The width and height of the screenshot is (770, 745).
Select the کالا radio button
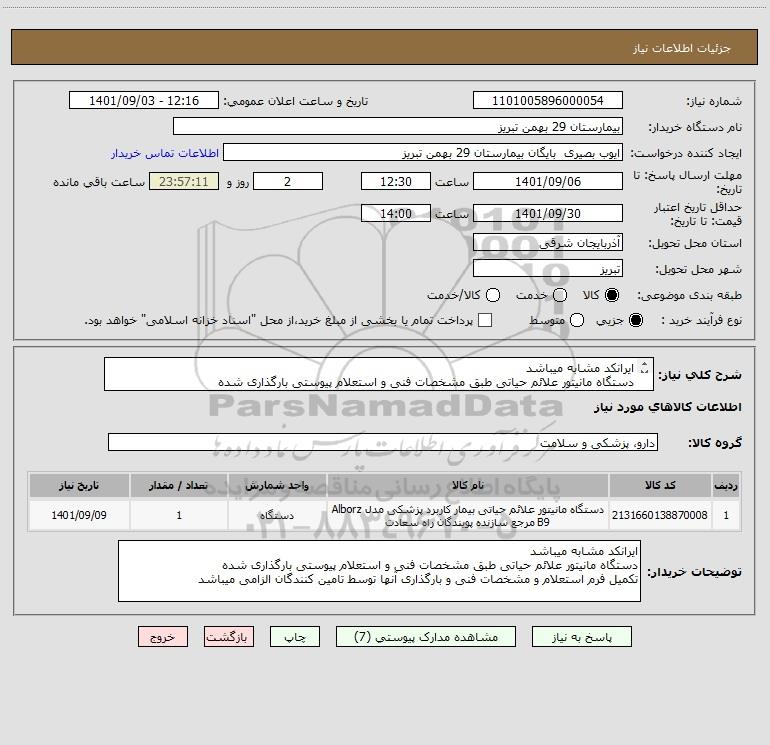[612, 295]
